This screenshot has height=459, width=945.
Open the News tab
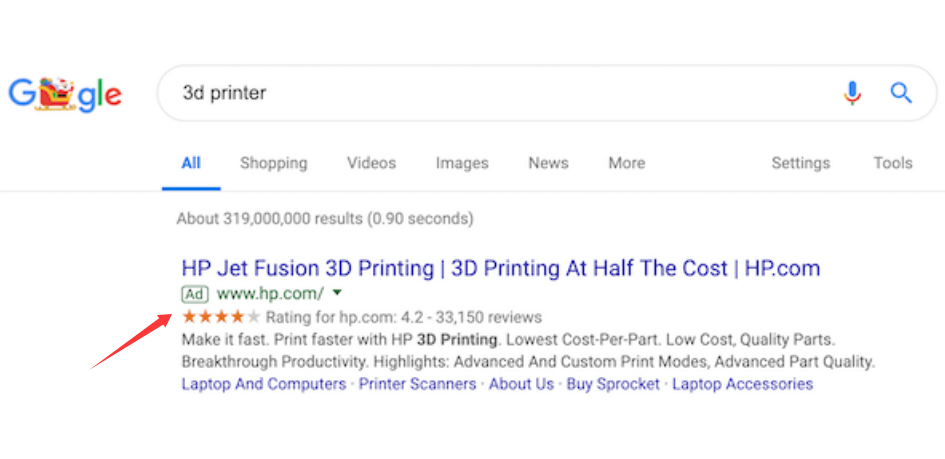(x=548, y=163)
